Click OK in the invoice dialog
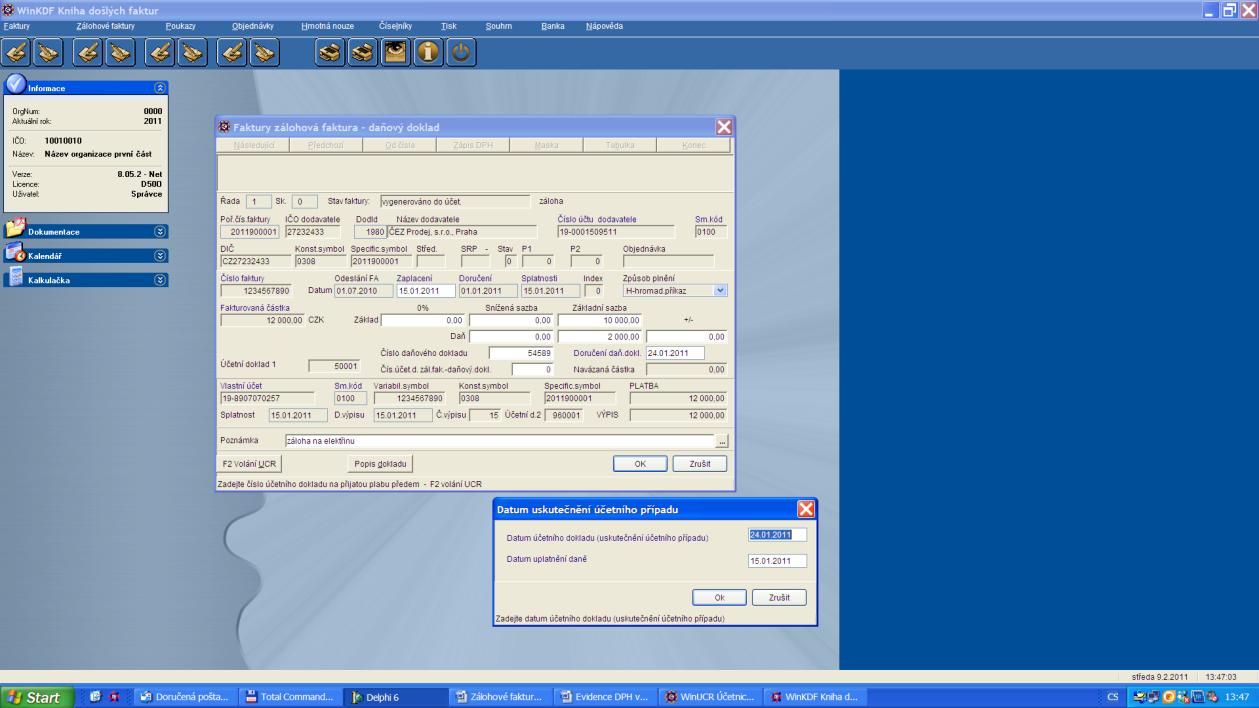The height and width of the screenshot is (708, 1259). 640,463
